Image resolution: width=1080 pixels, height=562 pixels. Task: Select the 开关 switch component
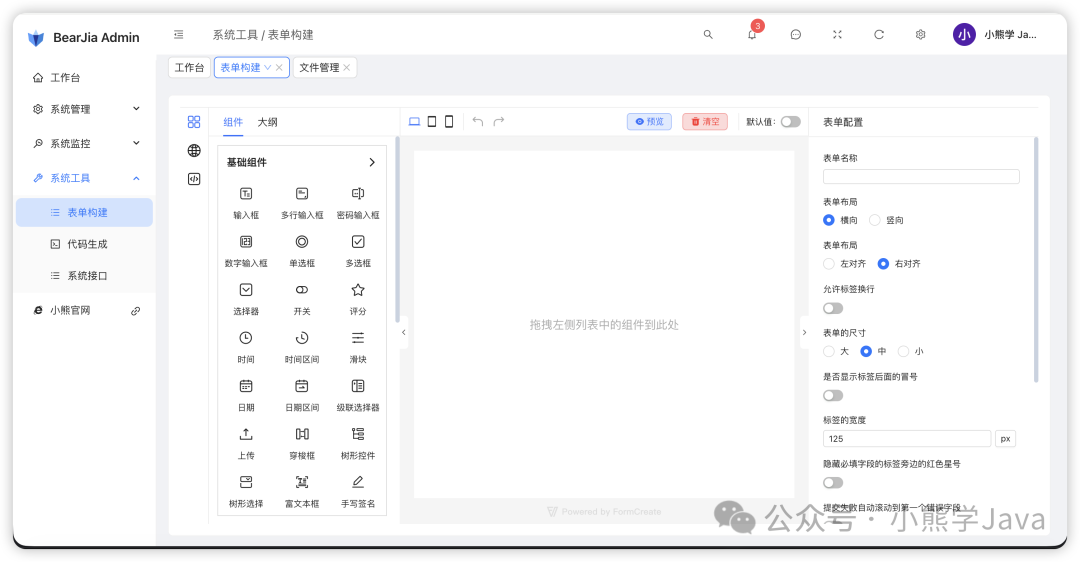[302, 300]
